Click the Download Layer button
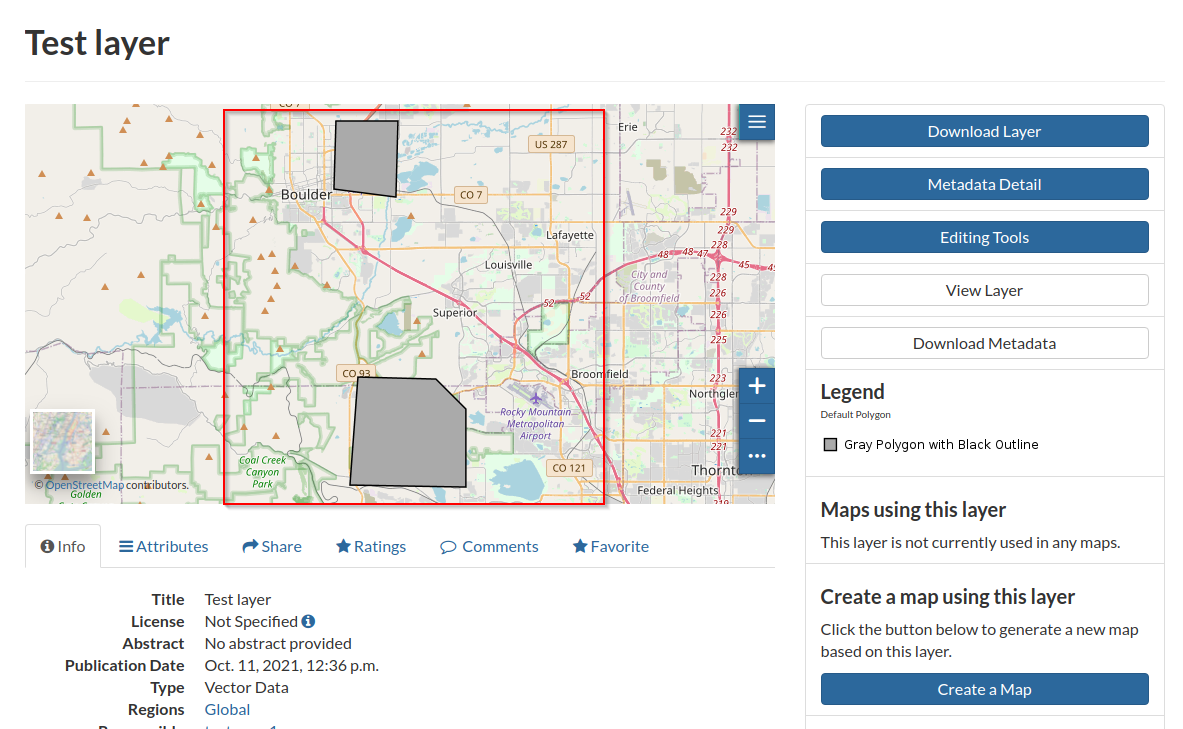The width and height of the screenshot is (1183, 729). coord(985,131)
